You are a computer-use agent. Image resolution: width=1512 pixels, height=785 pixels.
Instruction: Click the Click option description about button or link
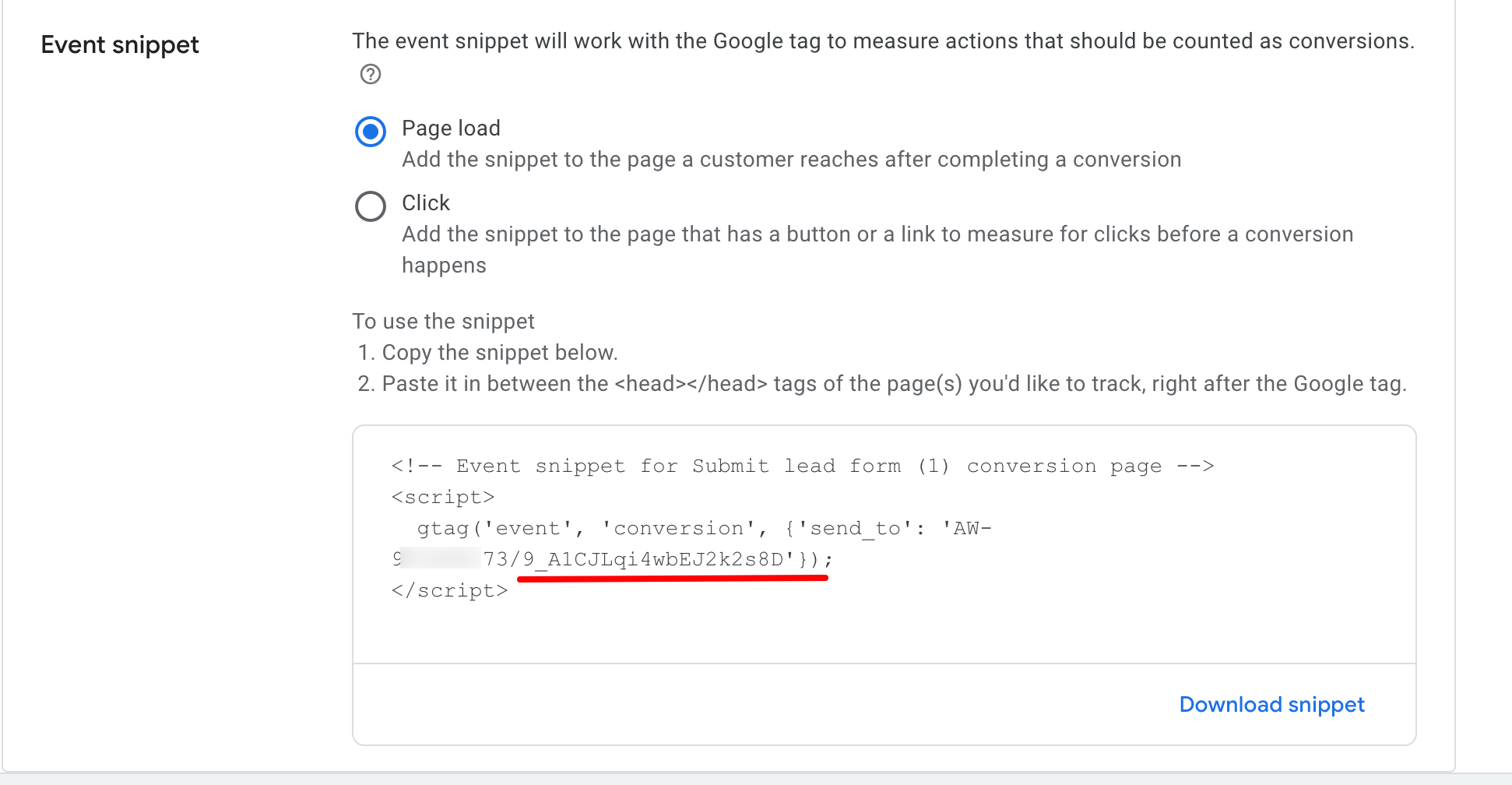tap(877, 234)
